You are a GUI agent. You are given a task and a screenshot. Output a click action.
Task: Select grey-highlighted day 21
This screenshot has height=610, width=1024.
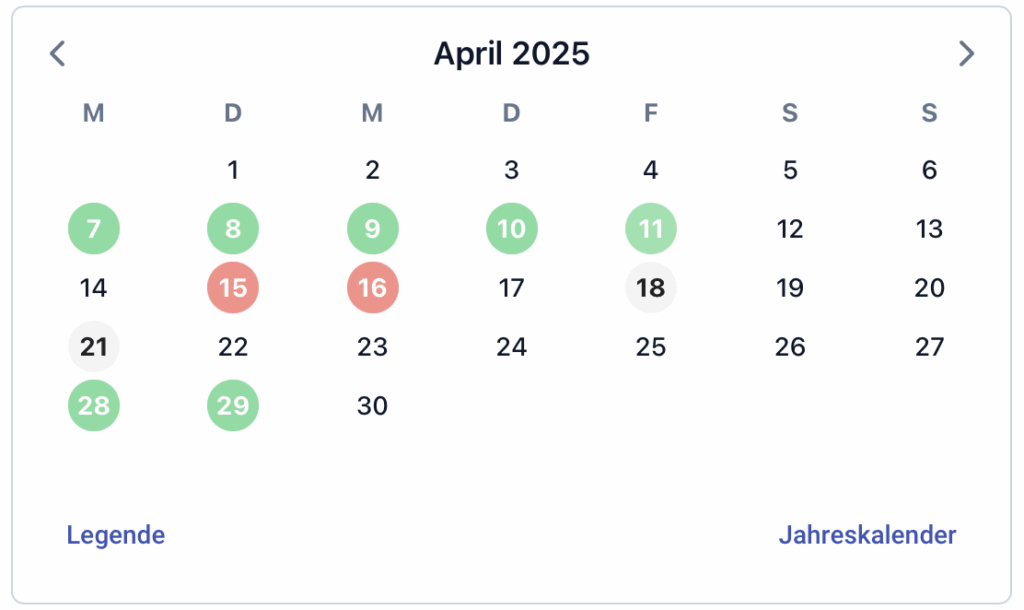(94, 346)
